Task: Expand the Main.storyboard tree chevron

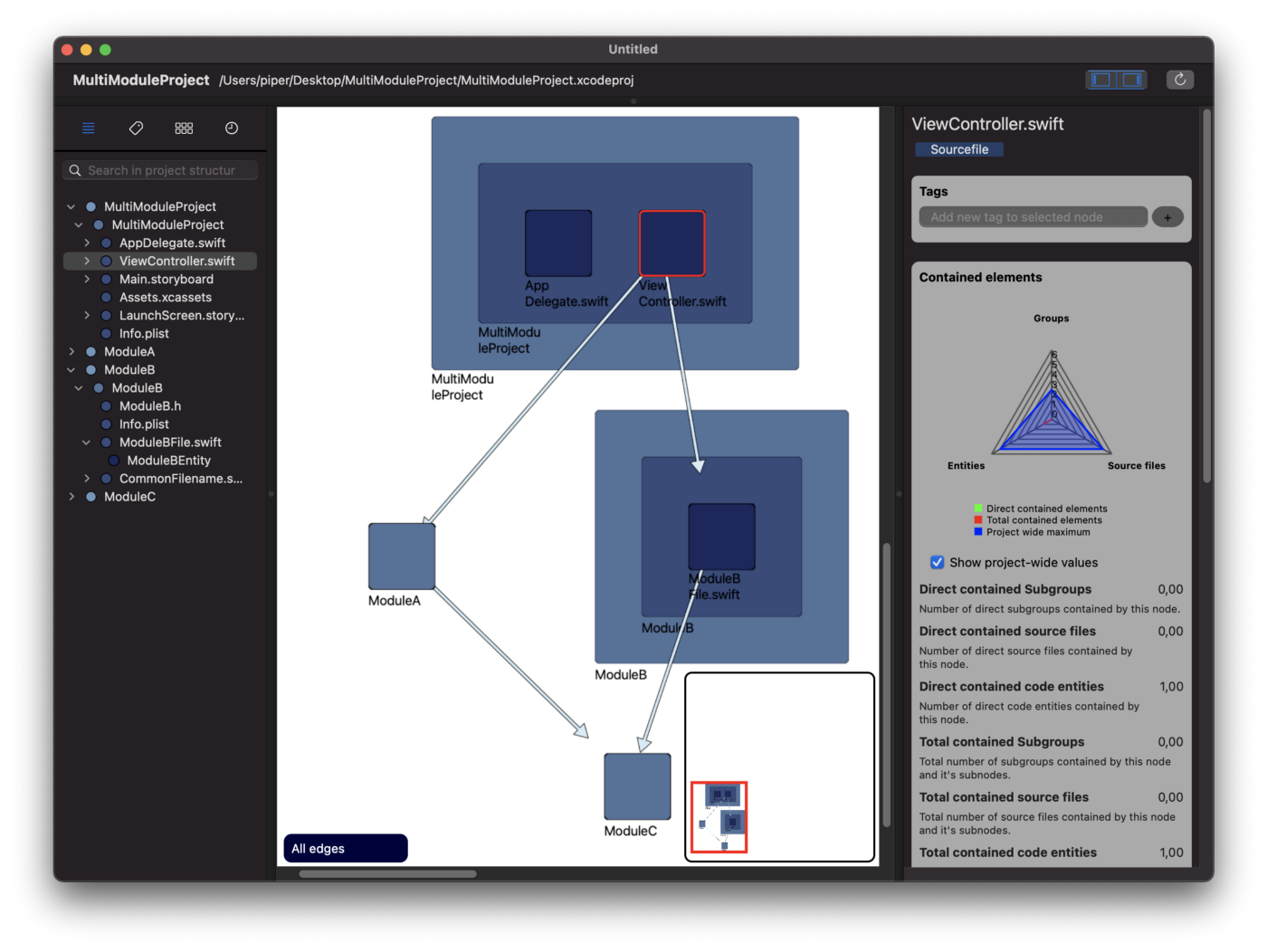Action: [87, 279]
